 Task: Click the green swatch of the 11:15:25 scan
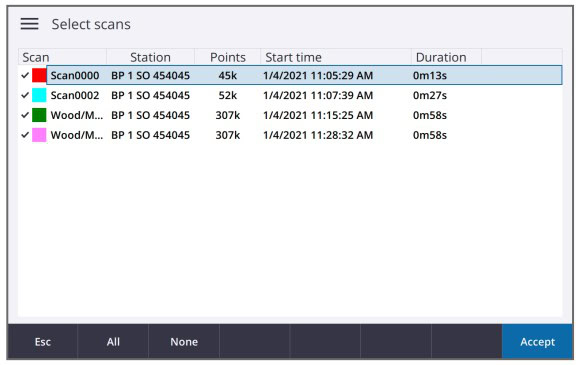coord(39,115)
